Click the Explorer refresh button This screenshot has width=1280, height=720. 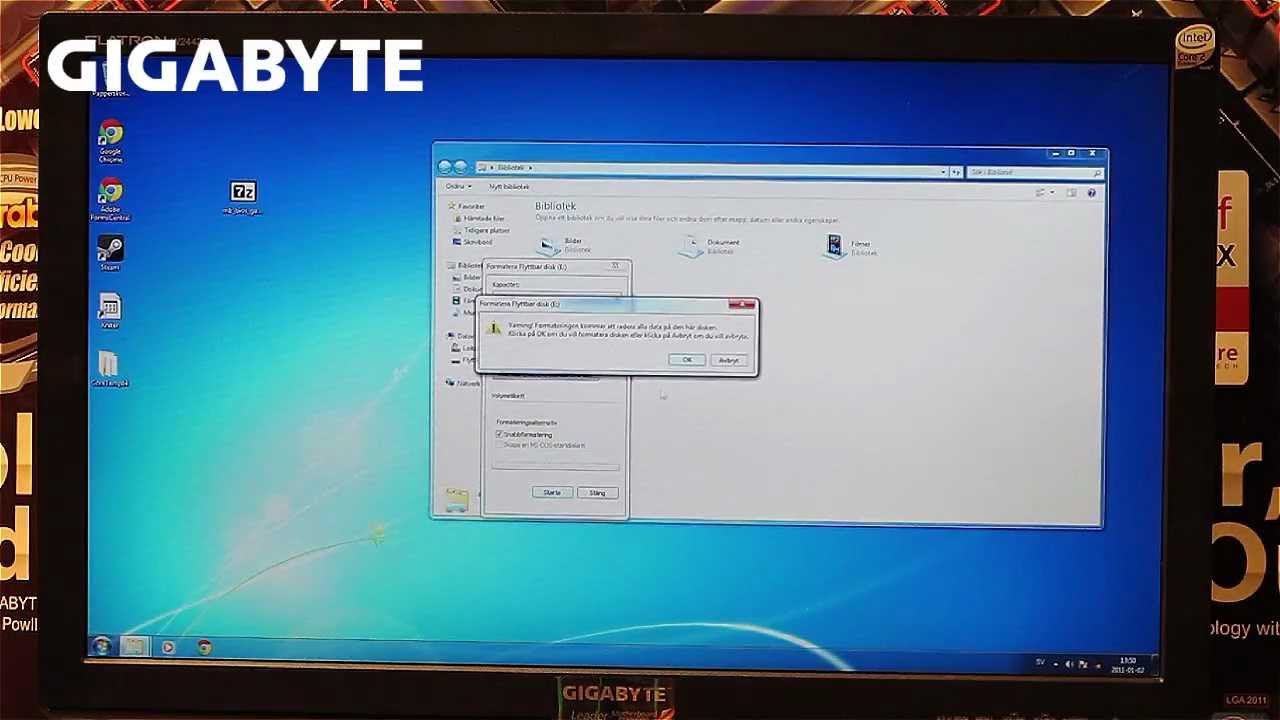click(x=956, y=172)
